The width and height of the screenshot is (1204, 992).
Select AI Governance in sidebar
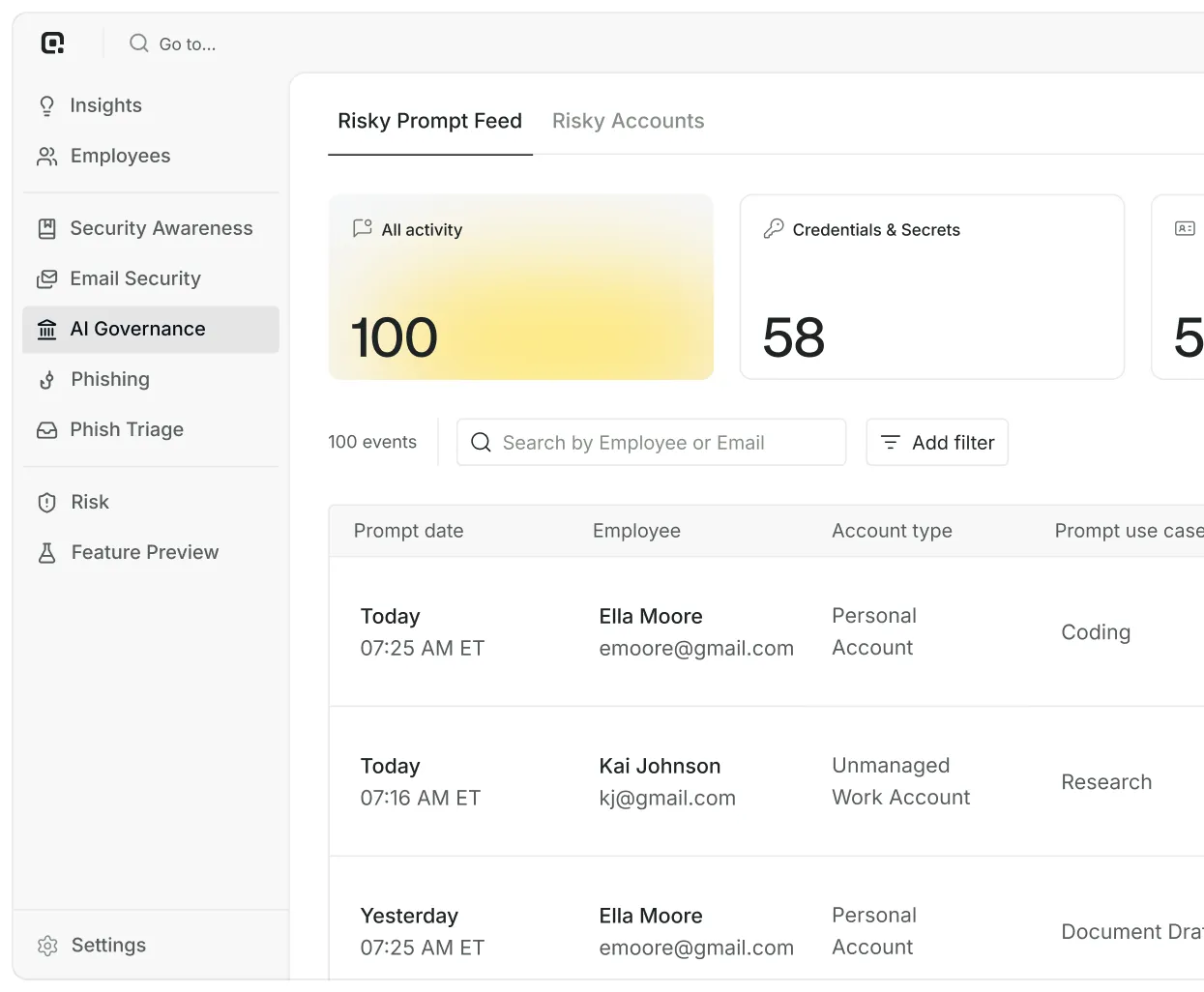(151, 329)
